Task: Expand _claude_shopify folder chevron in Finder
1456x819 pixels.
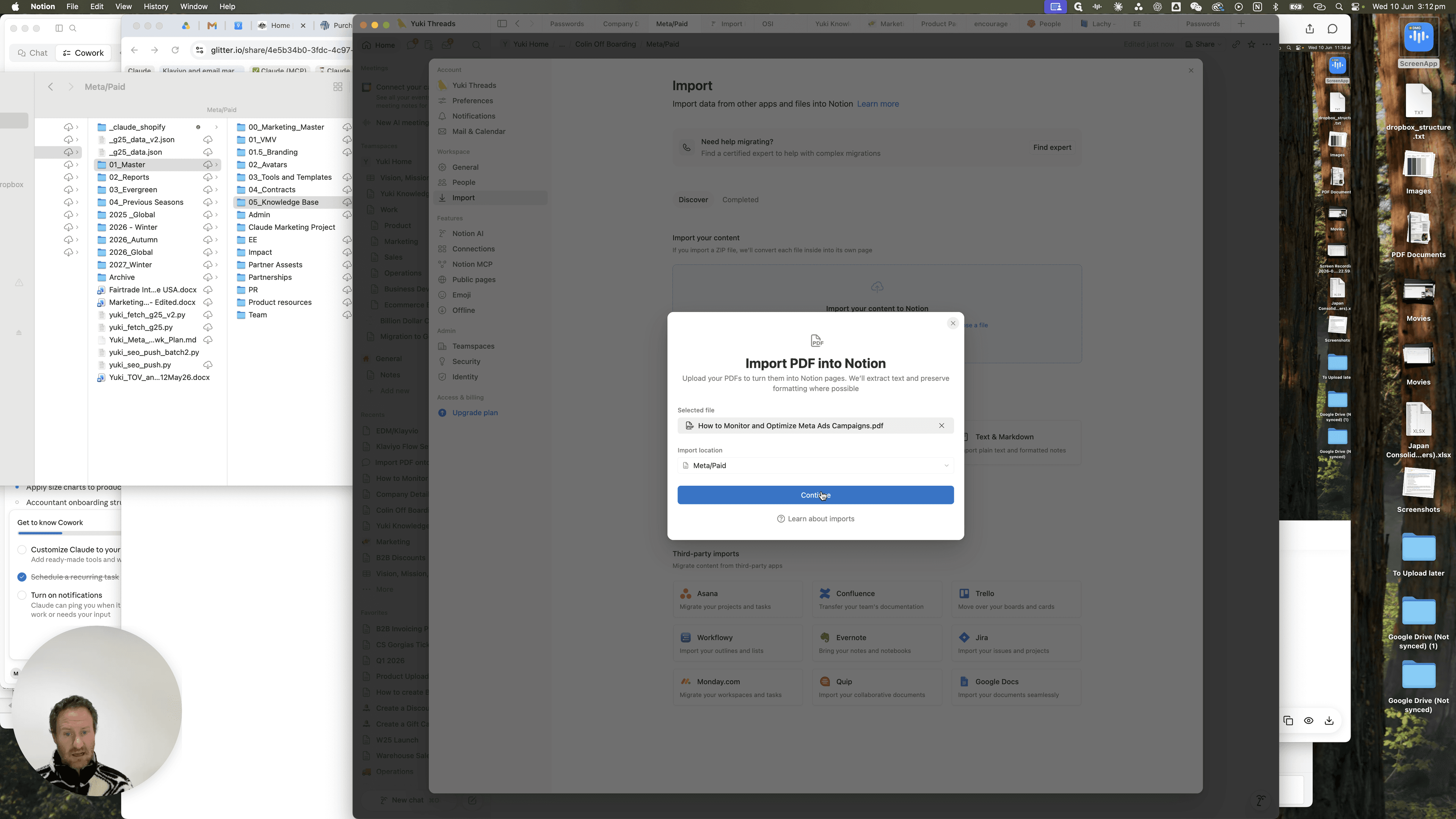Action: pyautogui.click(x=217, y=127)
